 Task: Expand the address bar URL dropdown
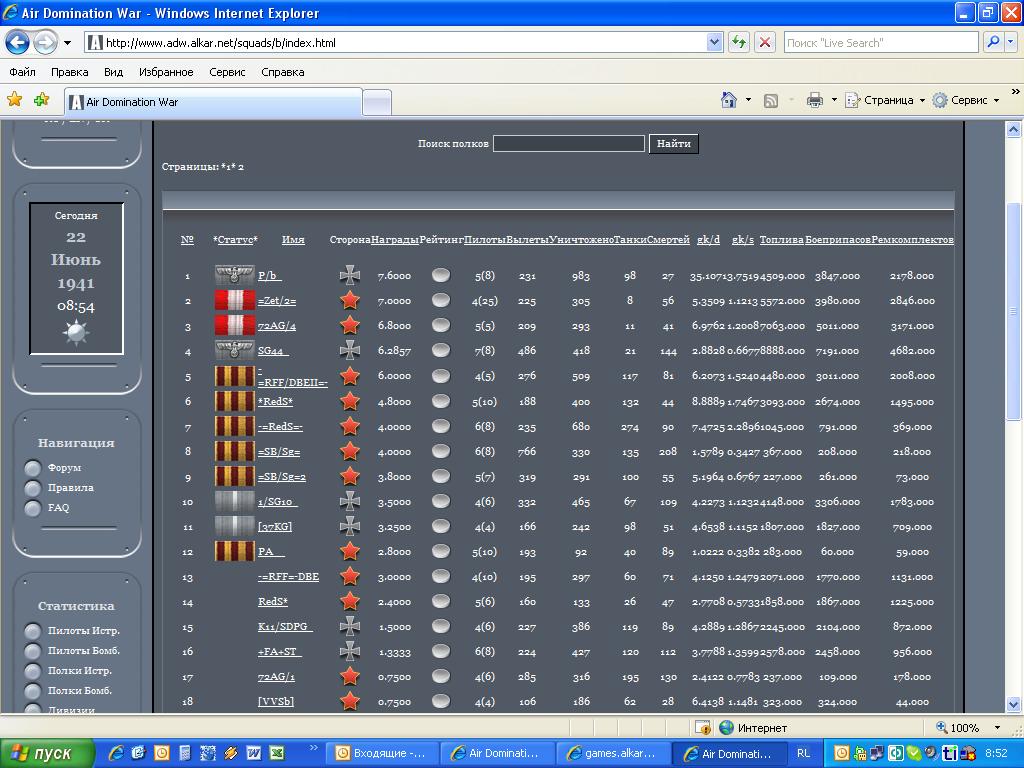tap(714, 42)
